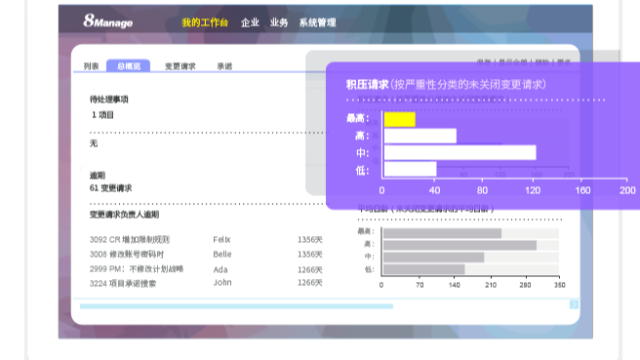
Task: Open the 业务 menu
Action: pos(279,22)
